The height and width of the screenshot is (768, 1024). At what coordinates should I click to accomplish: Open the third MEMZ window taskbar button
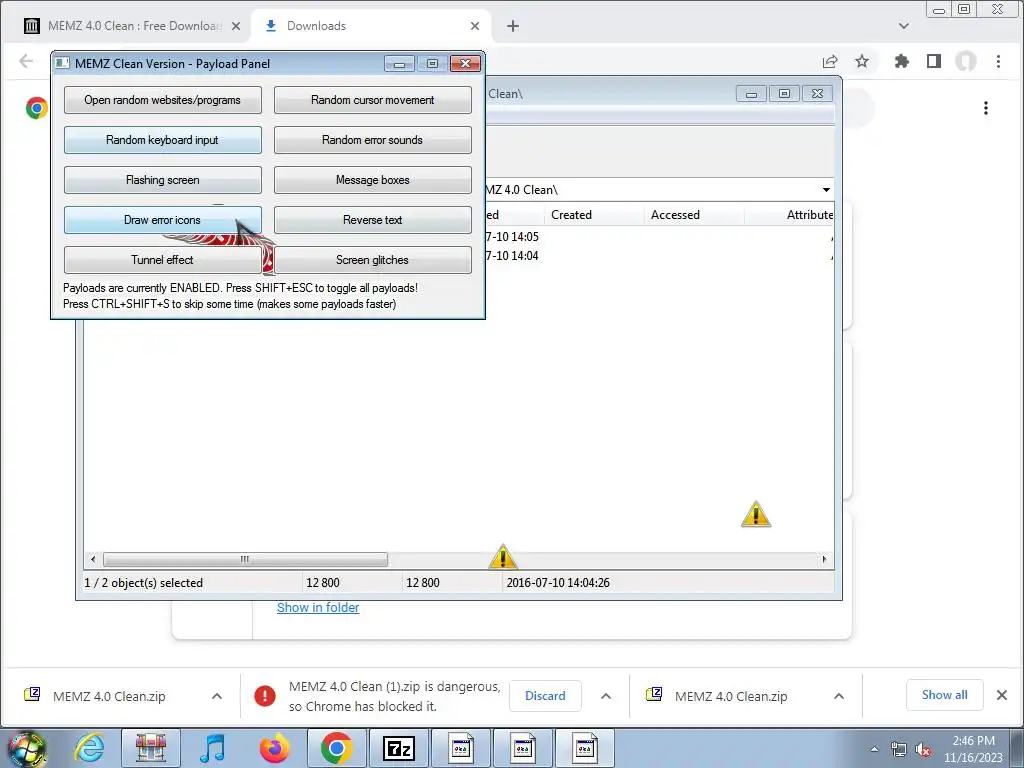click(x=584, y=748)
